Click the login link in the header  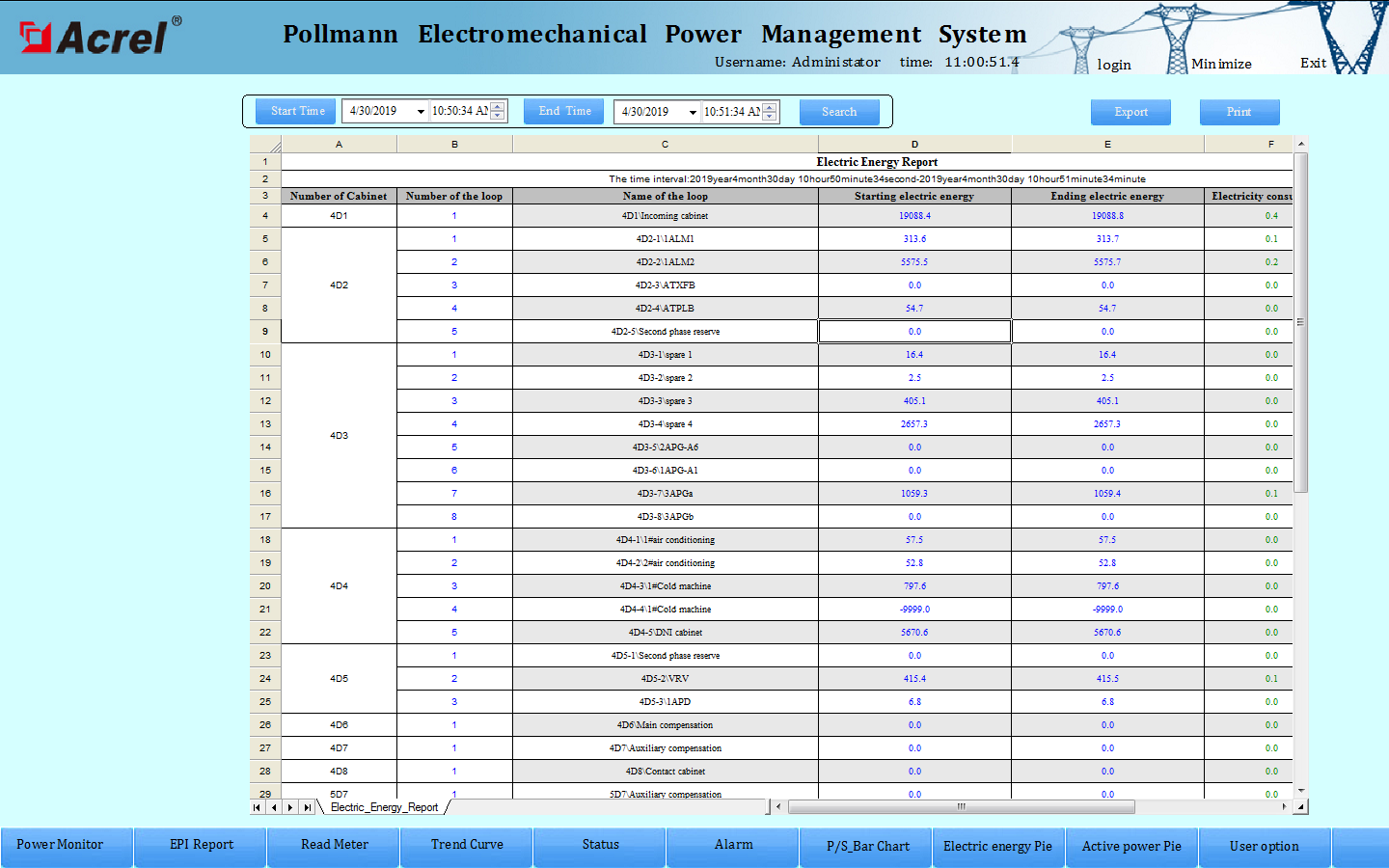[x=1114, y=65]
